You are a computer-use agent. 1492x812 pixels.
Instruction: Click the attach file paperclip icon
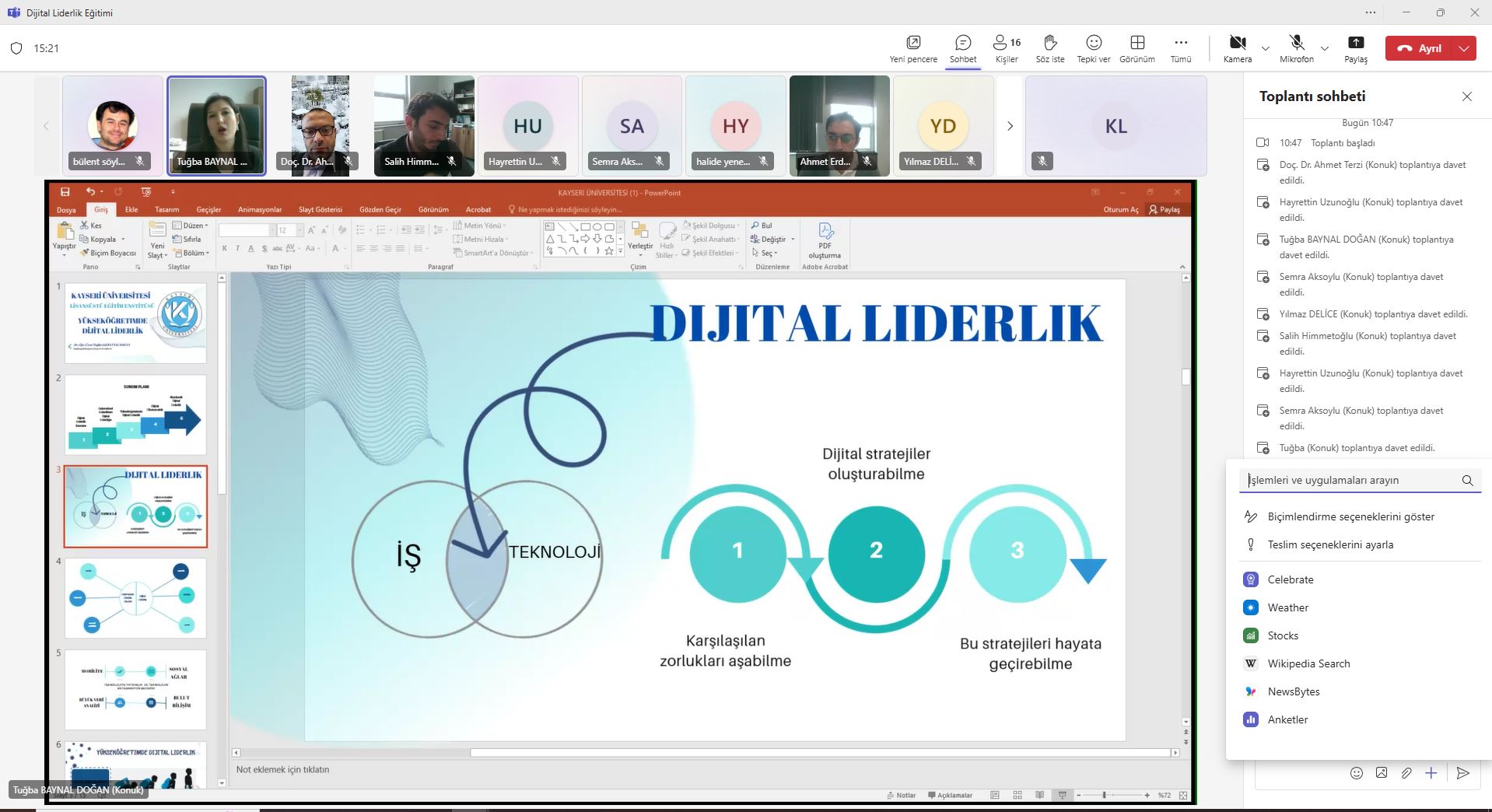1406,772
